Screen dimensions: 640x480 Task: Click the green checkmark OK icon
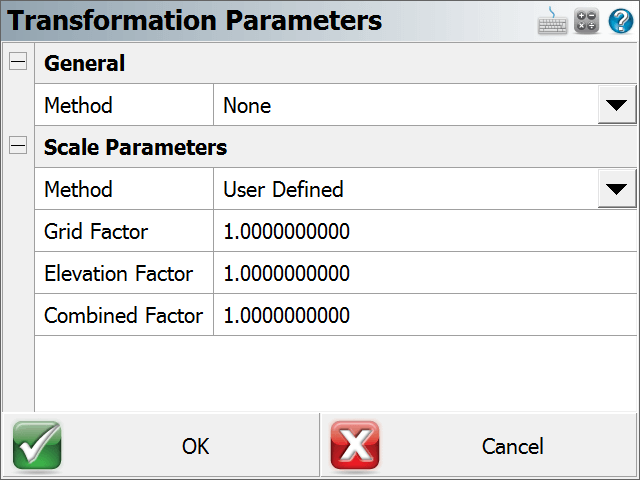[37, 446]
